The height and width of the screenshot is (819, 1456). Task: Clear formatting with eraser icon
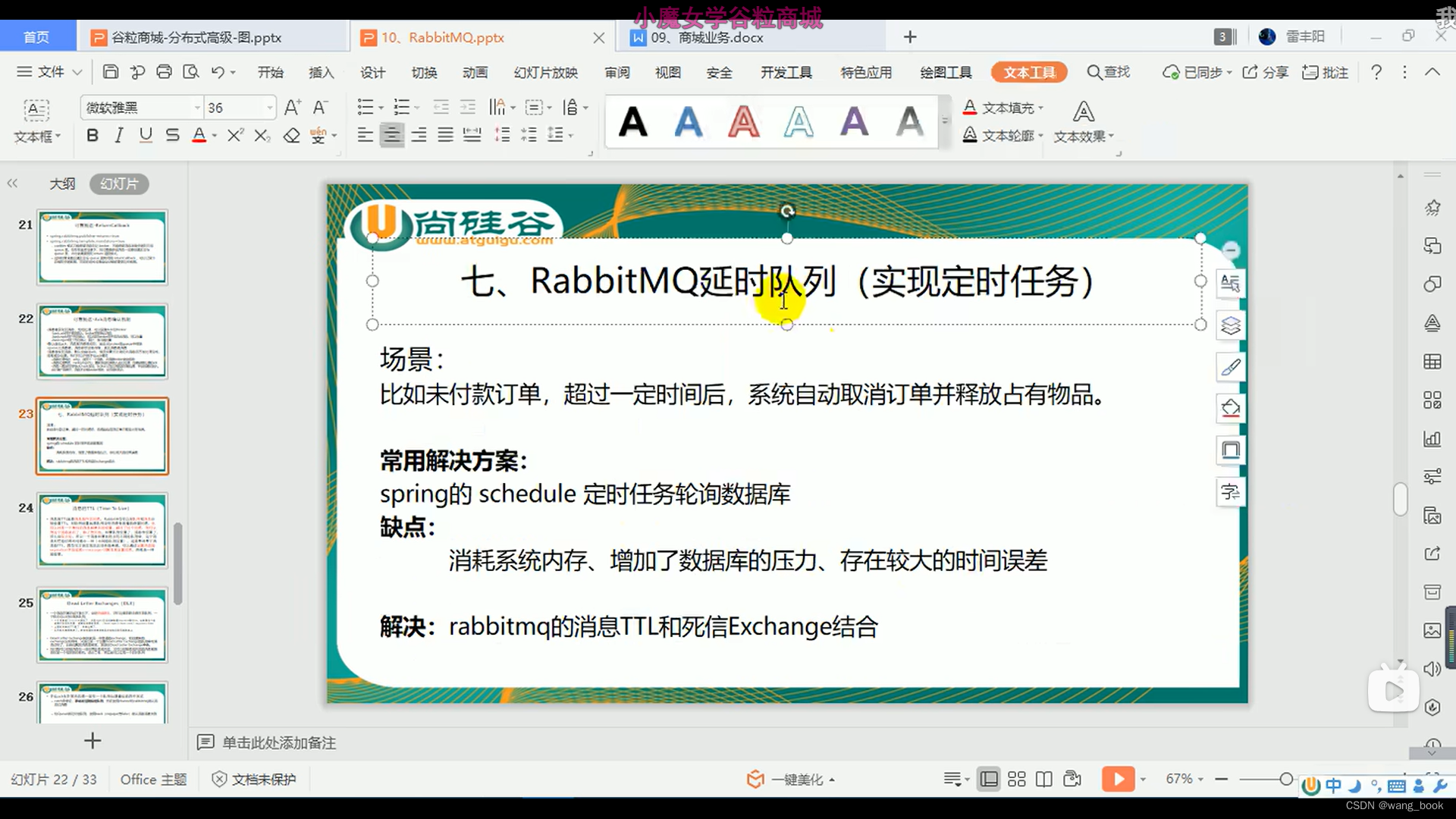click(x=291, y=136)
